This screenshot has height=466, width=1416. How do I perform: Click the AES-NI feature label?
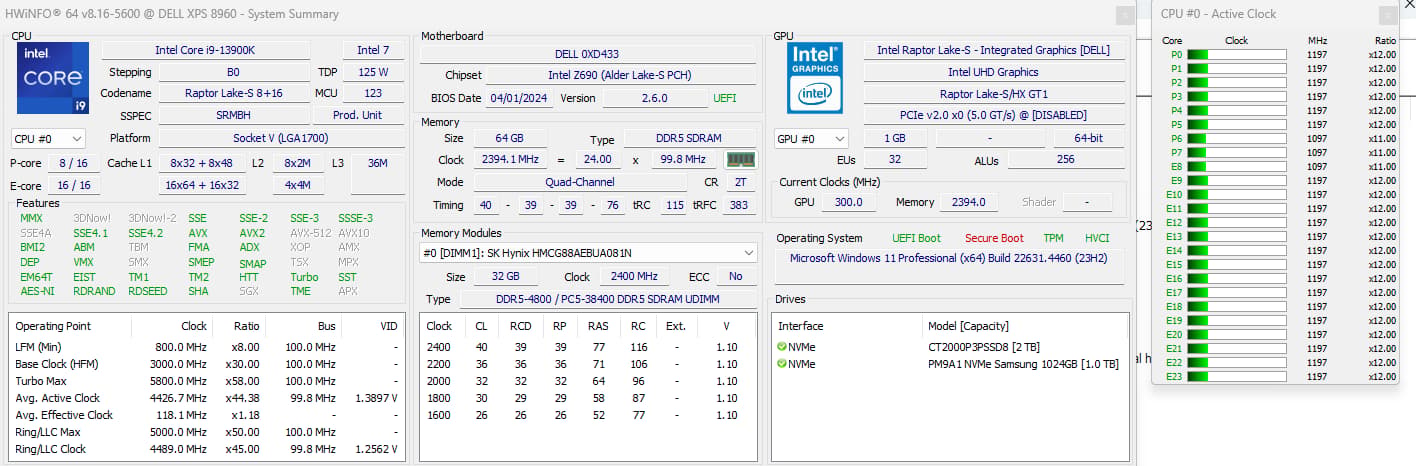37,291
